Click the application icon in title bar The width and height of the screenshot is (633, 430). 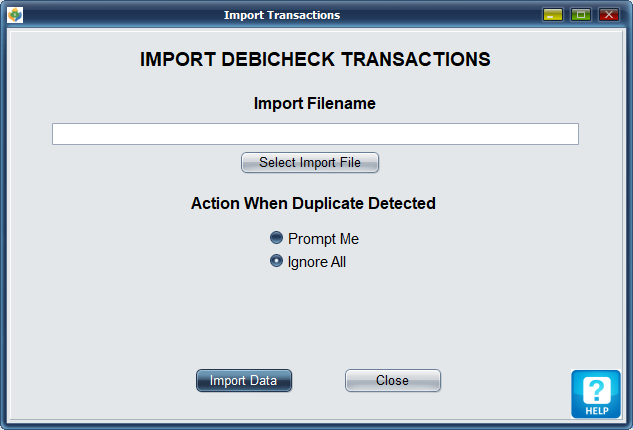click(x=15, y=15)
